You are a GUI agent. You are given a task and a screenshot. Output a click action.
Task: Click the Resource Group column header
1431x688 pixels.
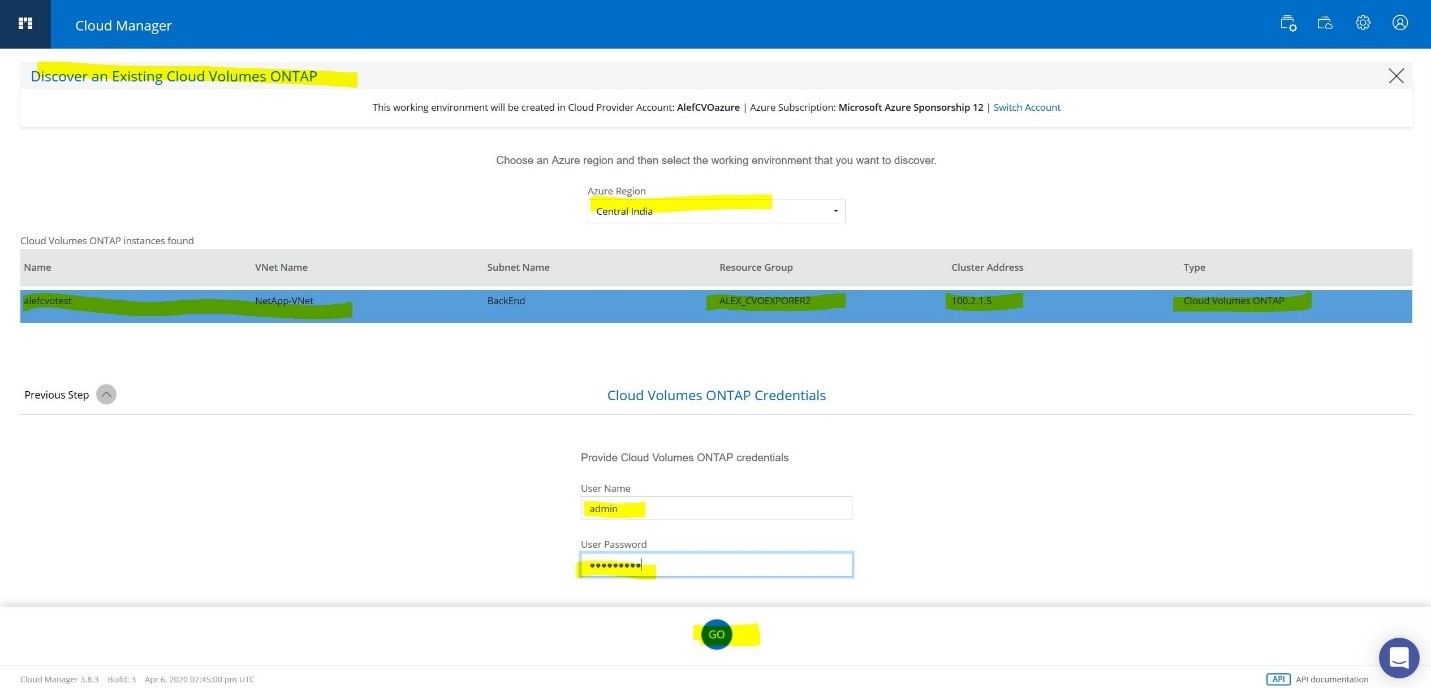point(756,268)
